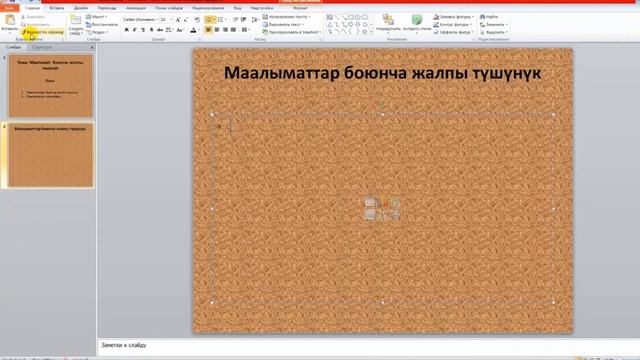The width and height of the screenshot is (640, 360).
Task: Open the File (Файл) tab
Action: tap(9, 8)
